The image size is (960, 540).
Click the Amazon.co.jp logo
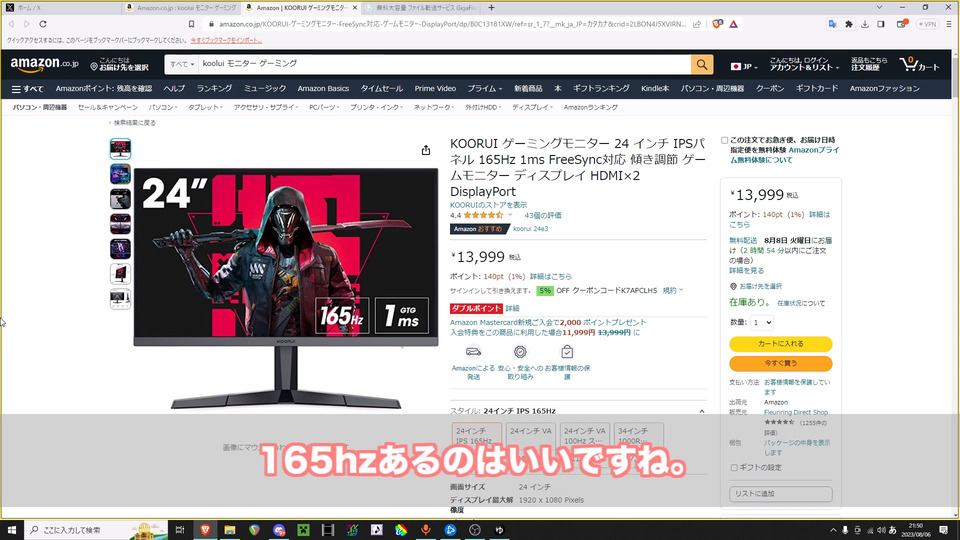point(44,64)
